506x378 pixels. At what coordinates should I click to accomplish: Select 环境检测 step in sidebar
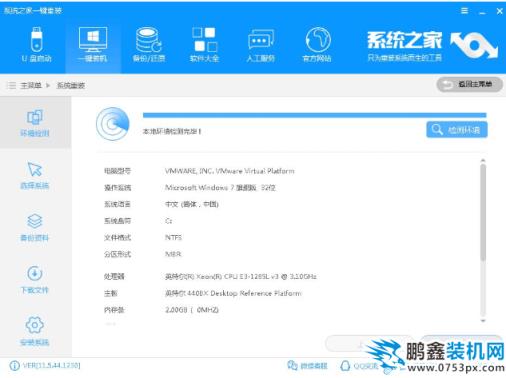pyautogui.click(x=35, y=123)
